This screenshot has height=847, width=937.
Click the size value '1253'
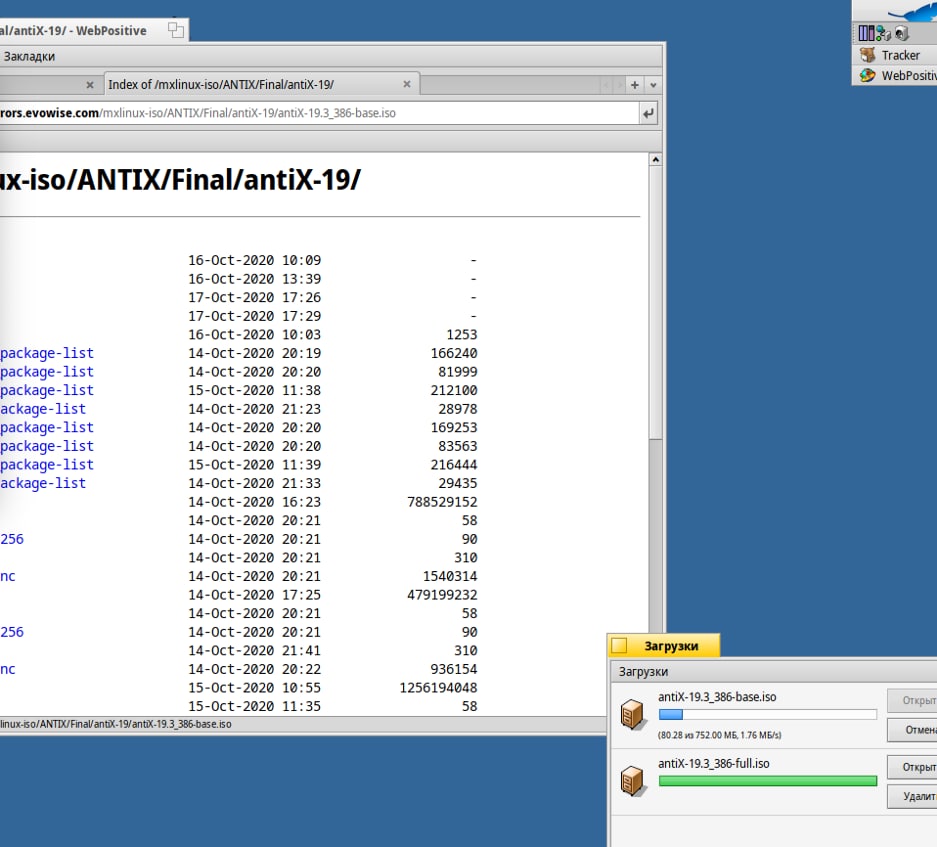click(x=462, y=335)
